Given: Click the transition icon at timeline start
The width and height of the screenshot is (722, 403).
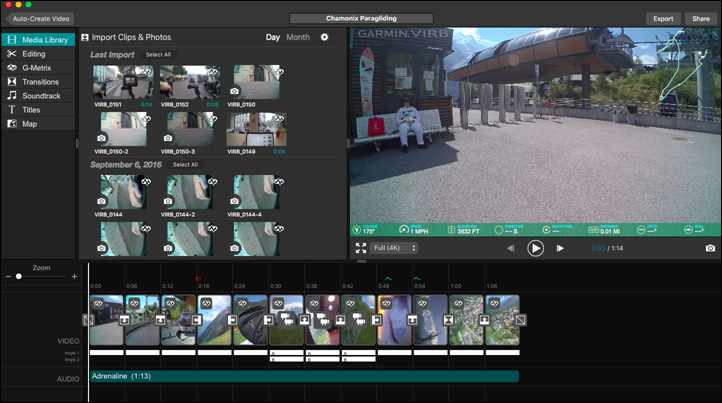Looking at the screenshot, I should 88,320.
